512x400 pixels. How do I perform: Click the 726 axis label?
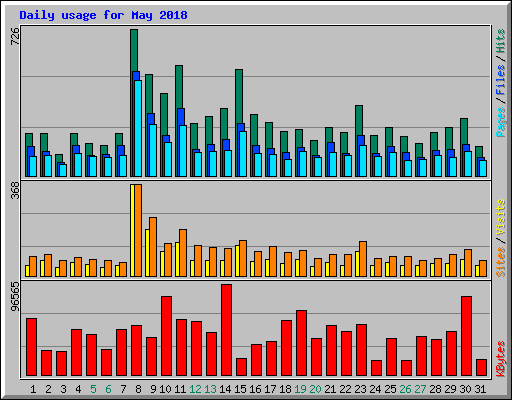tap(15, 37)
